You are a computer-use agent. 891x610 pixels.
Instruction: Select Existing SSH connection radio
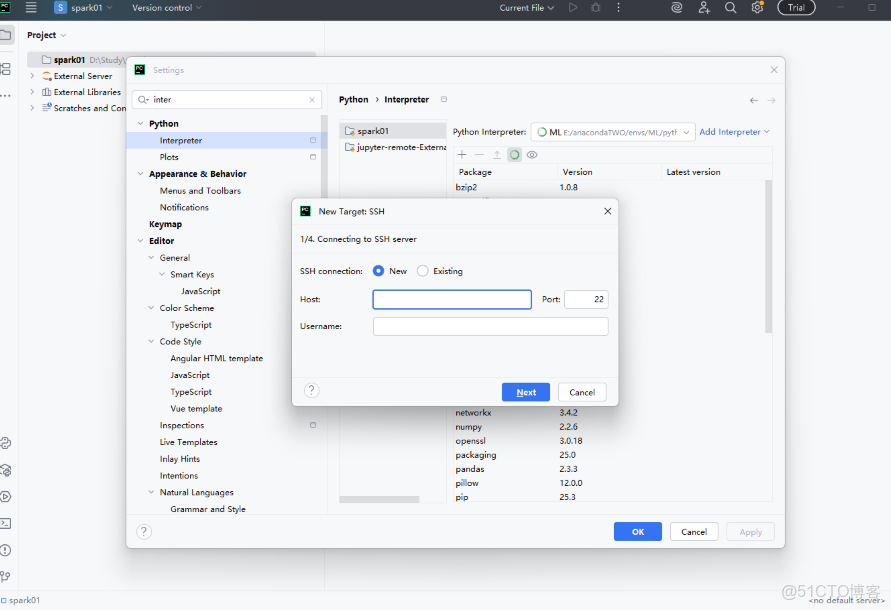click(x=422, y=271)
